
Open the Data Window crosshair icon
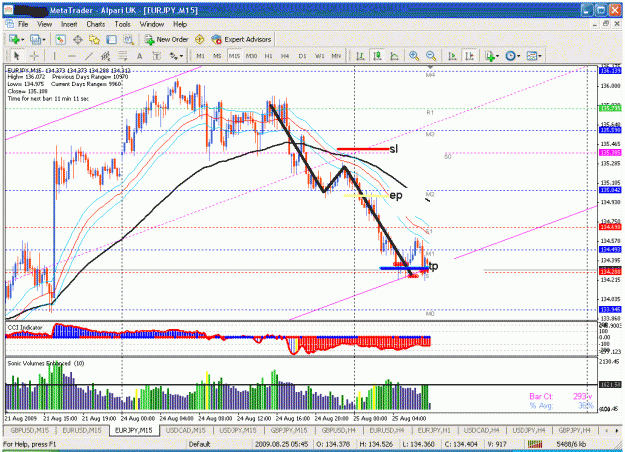pos(78,39)
